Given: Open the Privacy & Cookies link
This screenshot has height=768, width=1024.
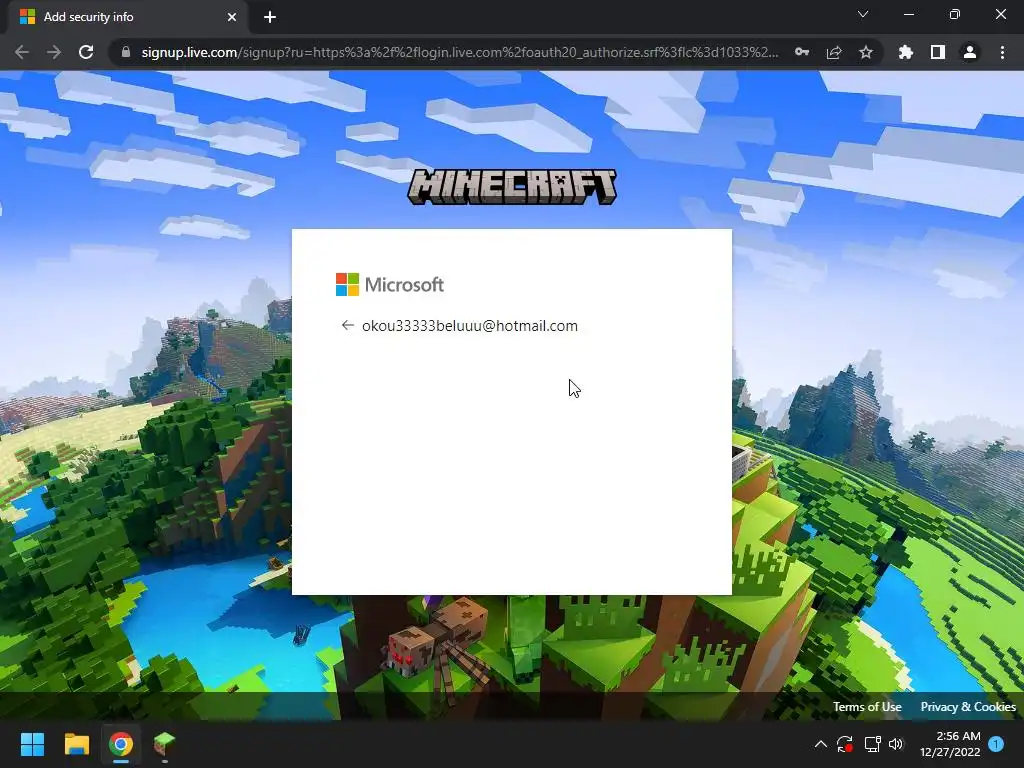Looking at the screenshot, I should (968, 707).
